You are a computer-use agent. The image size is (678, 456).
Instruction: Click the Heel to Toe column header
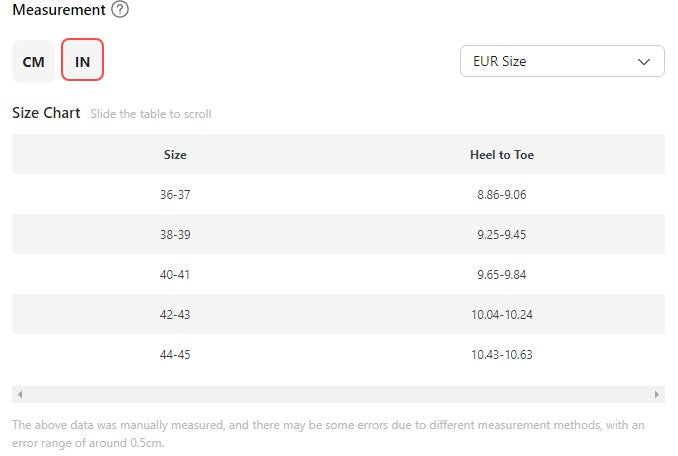(x=501, y=155)
